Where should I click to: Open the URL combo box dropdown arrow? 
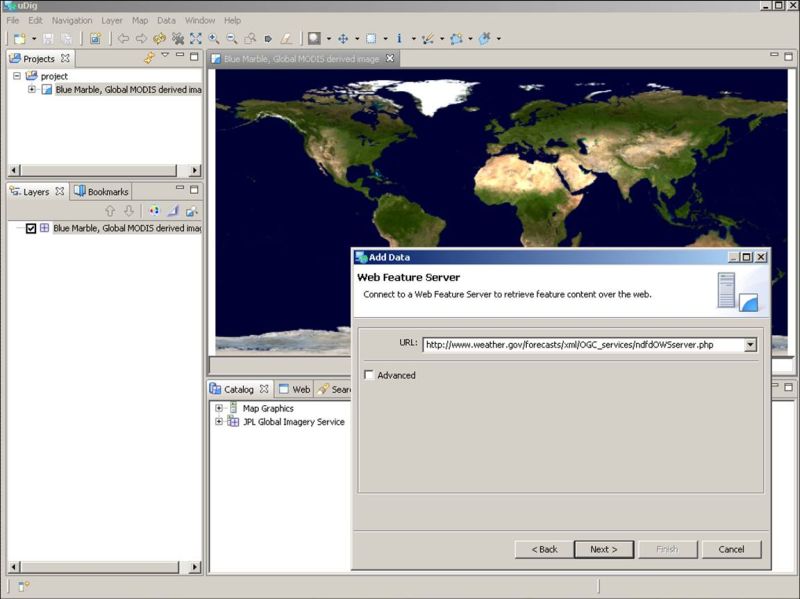pyautogui.click(x=750, y=345)
